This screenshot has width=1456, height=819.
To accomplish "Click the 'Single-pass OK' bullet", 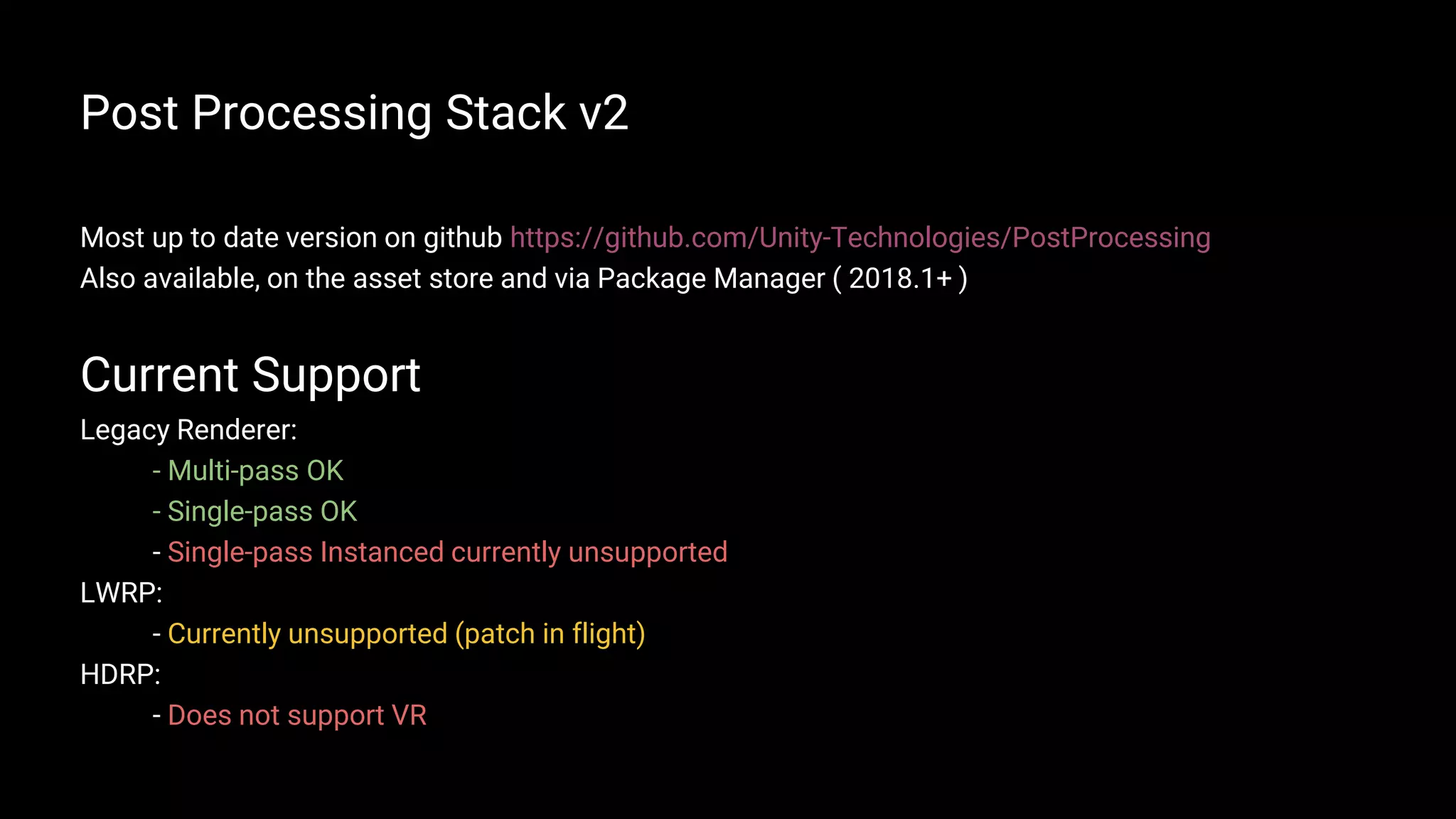I will coord(255,512).
